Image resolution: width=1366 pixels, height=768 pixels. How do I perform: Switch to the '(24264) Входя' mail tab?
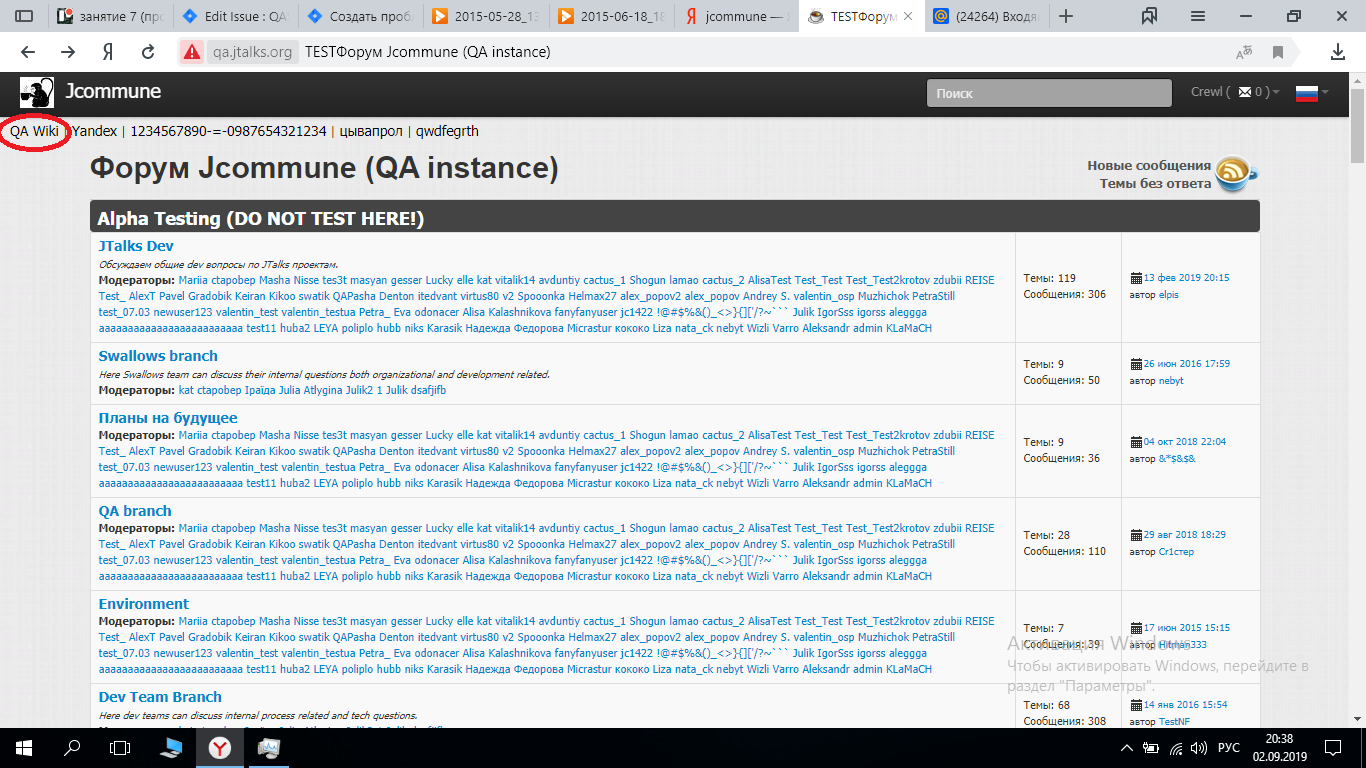(x=985, y=16)
